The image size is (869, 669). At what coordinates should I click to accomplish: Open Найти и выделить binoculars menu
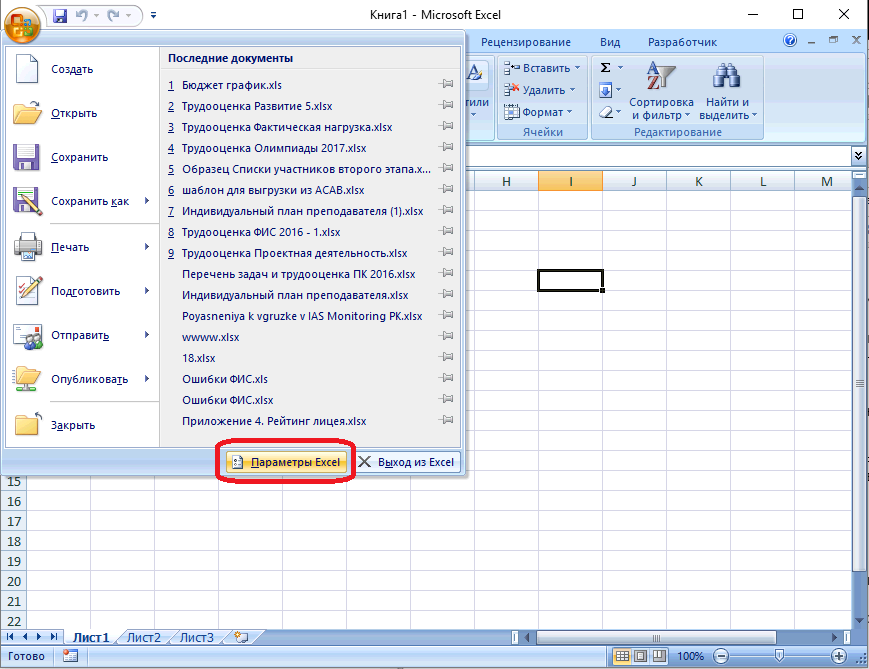coord(727,91)
